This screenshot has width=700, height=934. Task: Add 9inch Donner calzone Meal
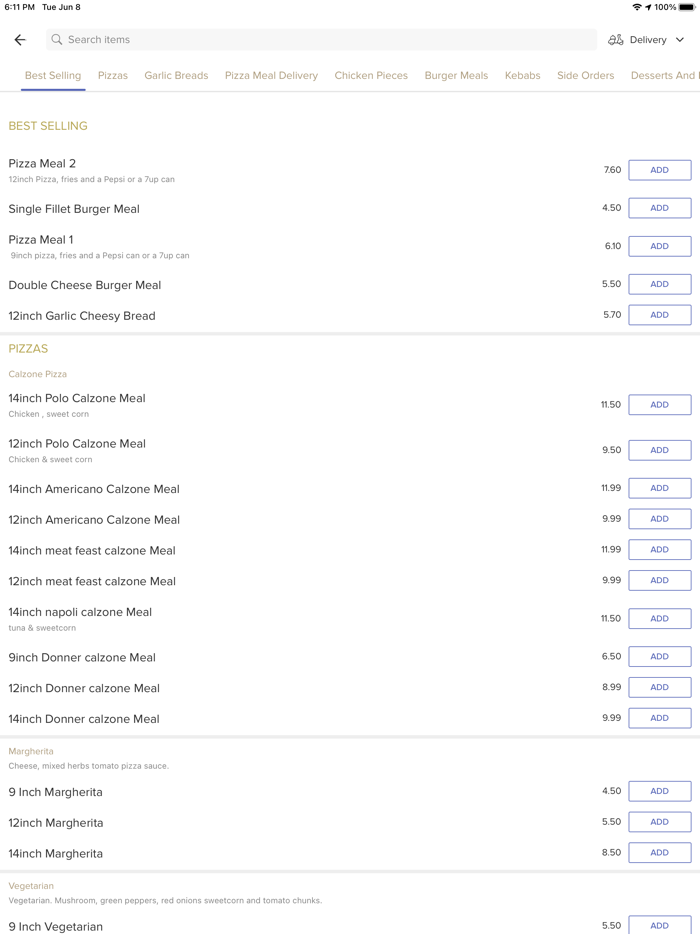pos(659,657)
